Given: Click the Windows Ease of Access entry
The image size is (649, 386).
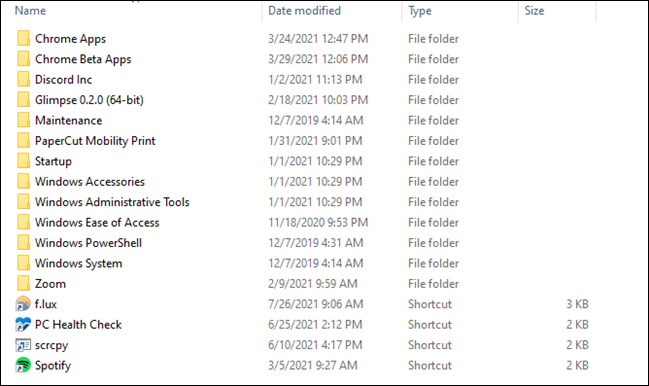Looking at the screenshot, I should click(97, 222).
